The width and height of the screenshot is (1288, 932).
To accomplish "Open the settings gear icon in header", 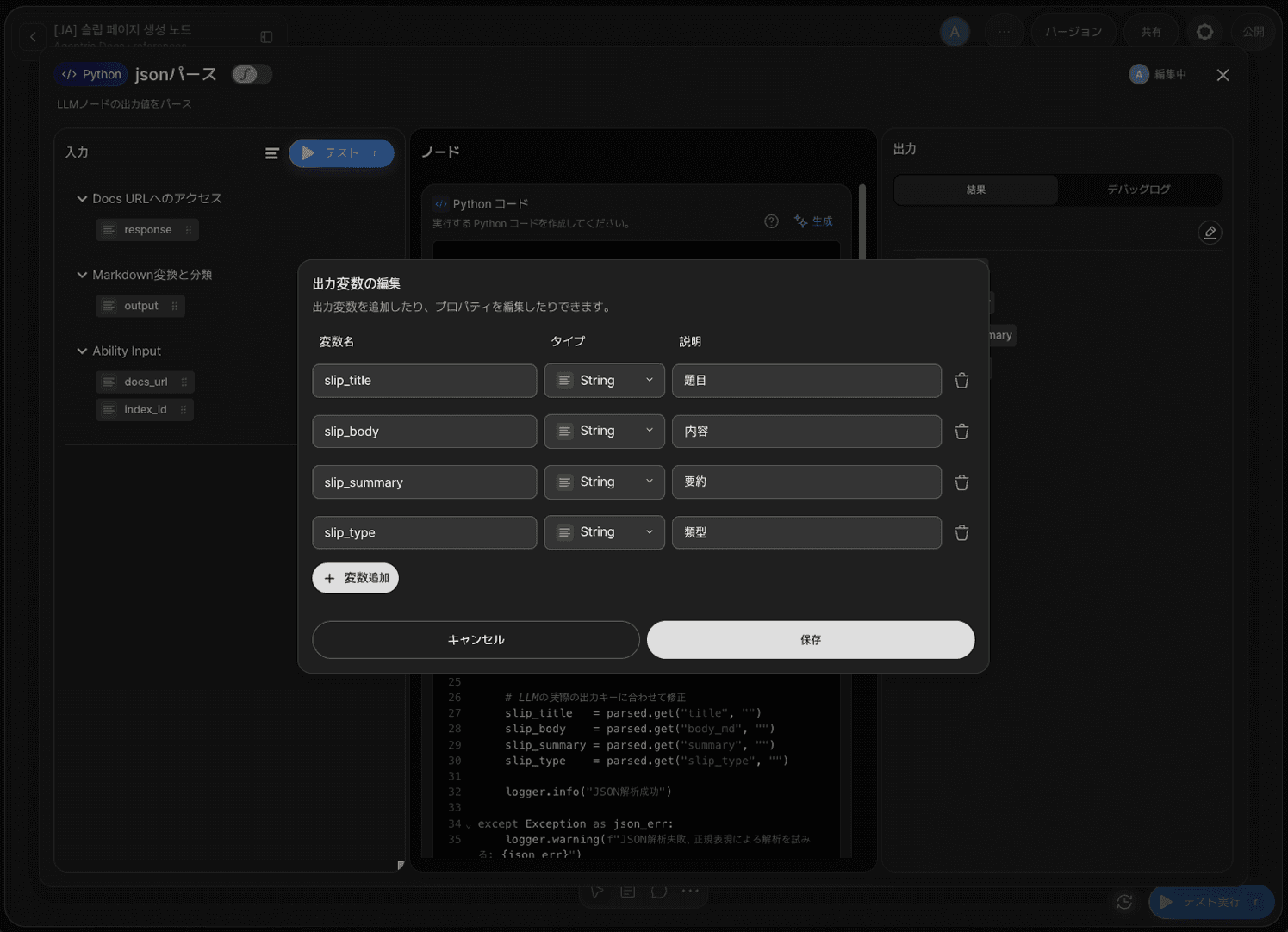I will pyautogui.click(x=1204, y=32).
